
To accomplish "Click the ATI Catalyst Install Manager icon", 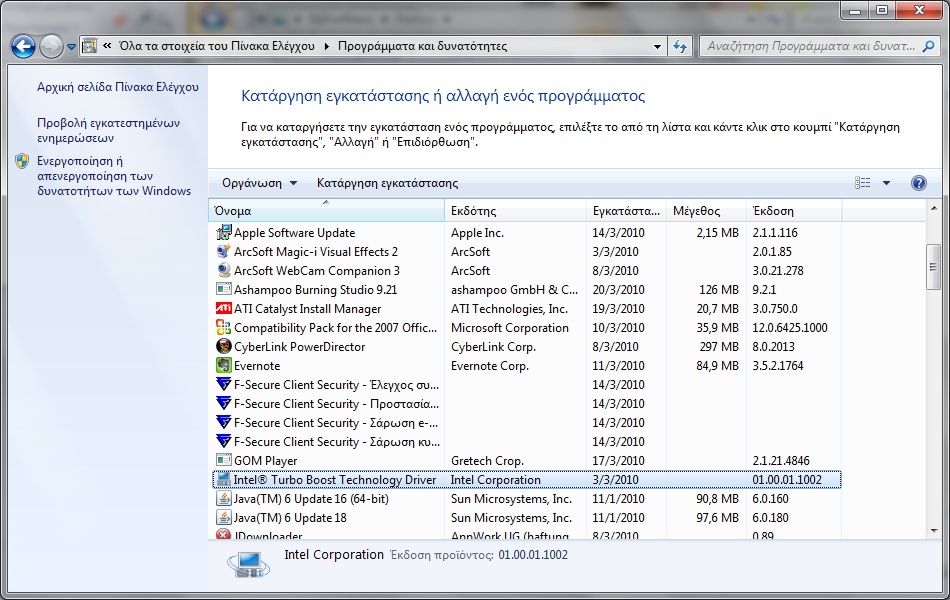I will pos(224,309).
